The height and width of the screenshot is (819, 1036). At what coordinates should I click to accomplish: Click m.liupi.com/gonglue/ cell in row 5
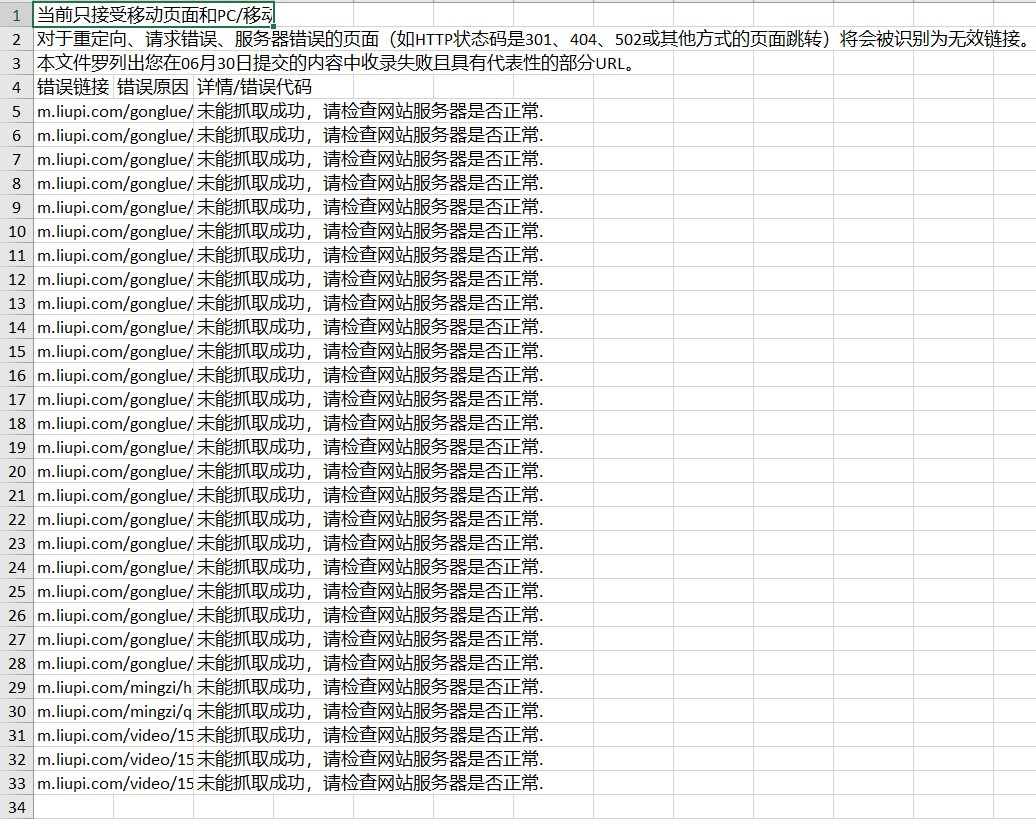click(114, 111)
